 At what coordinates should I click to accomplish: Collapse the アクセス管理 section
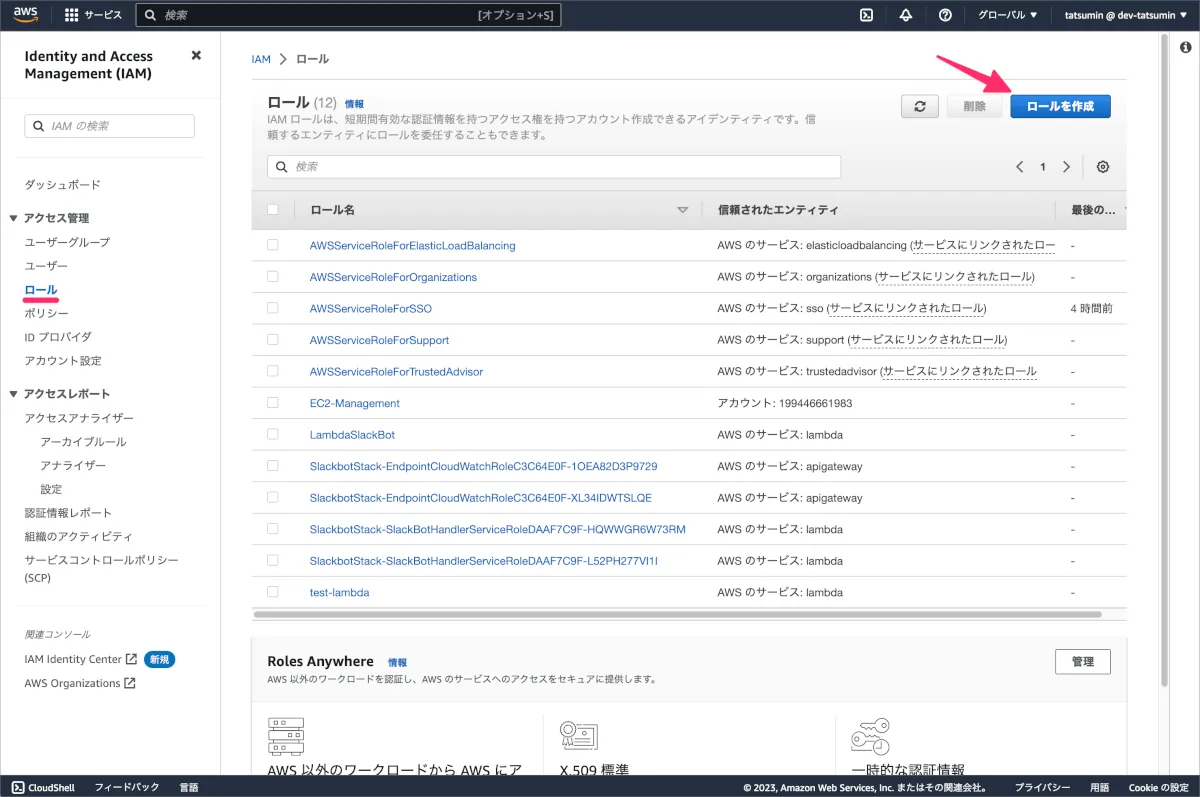(x=14, y=218)
